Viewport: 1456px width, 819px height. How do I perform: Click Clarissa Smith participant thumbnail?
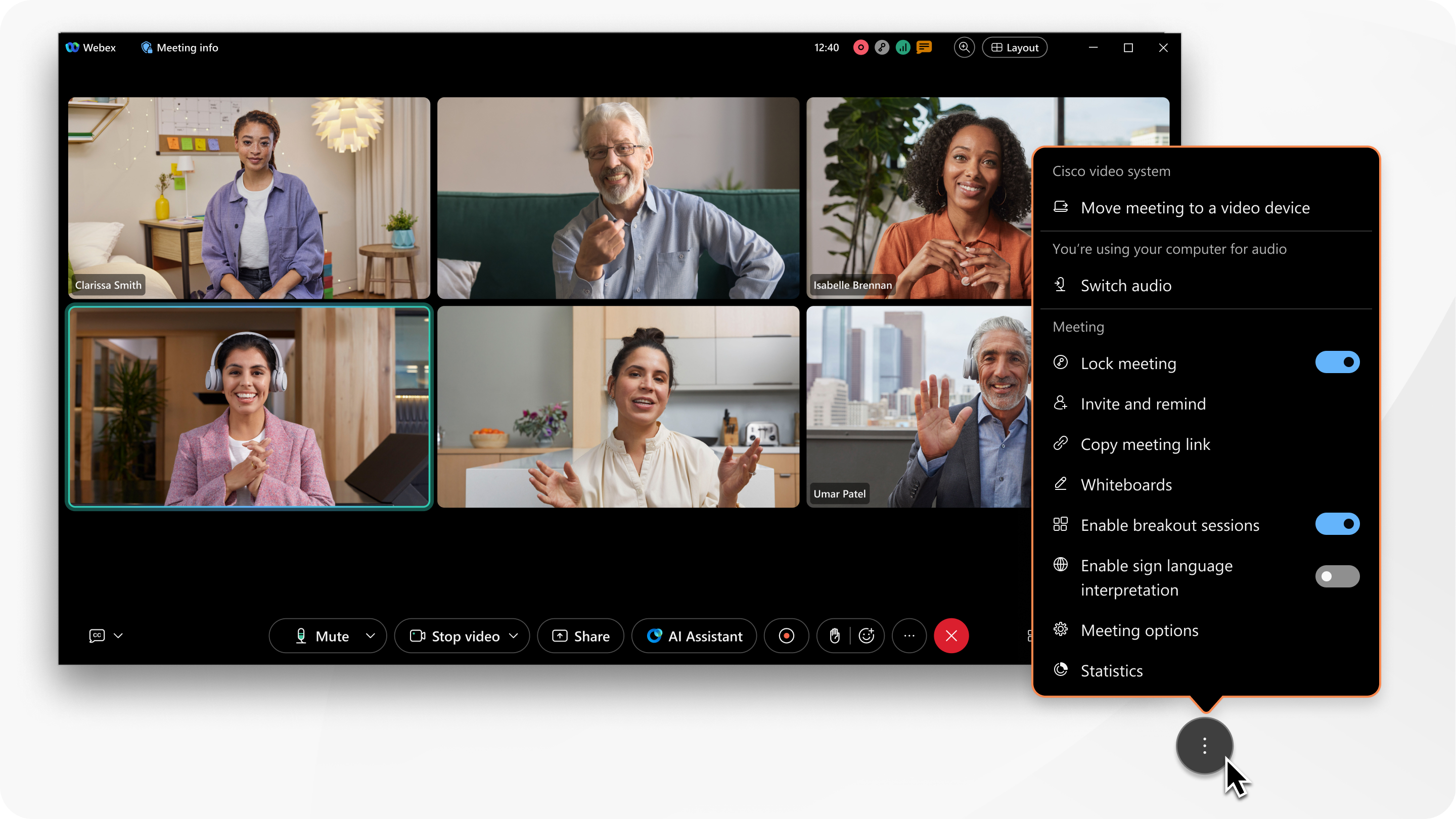(248, 197)
